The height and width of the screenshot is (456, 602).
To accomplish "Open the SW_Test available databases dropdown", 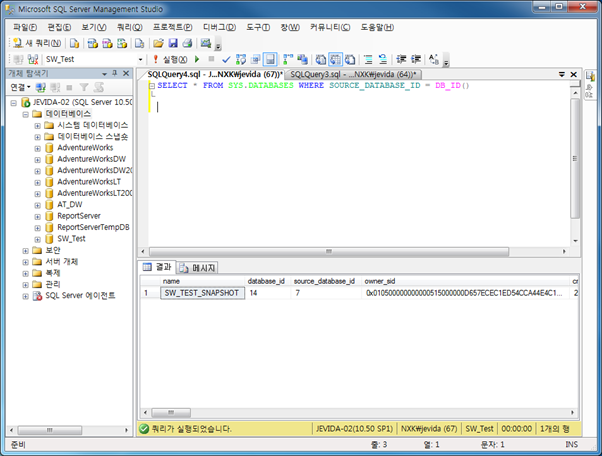I will point(140,59).
